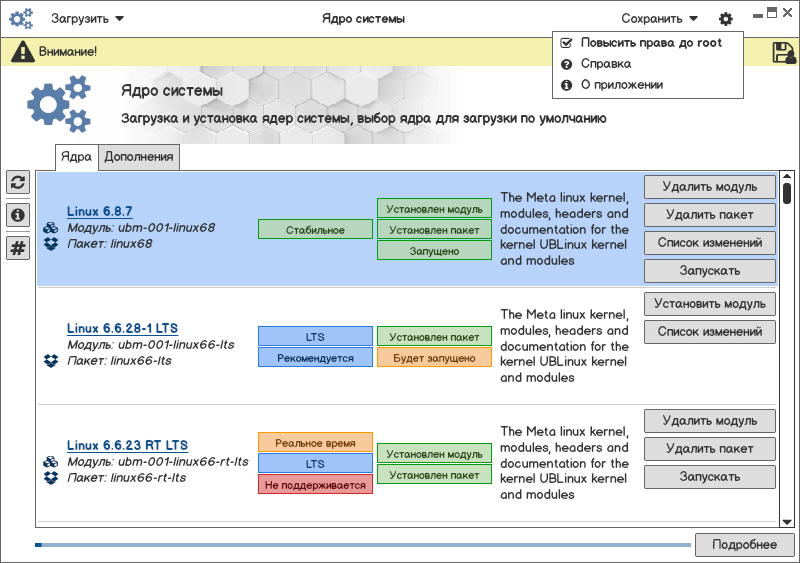Click module icon next to ubm-001-linux66-rt-lts
800x563 pixels.
pyautogui.click(x=51, y=462)
